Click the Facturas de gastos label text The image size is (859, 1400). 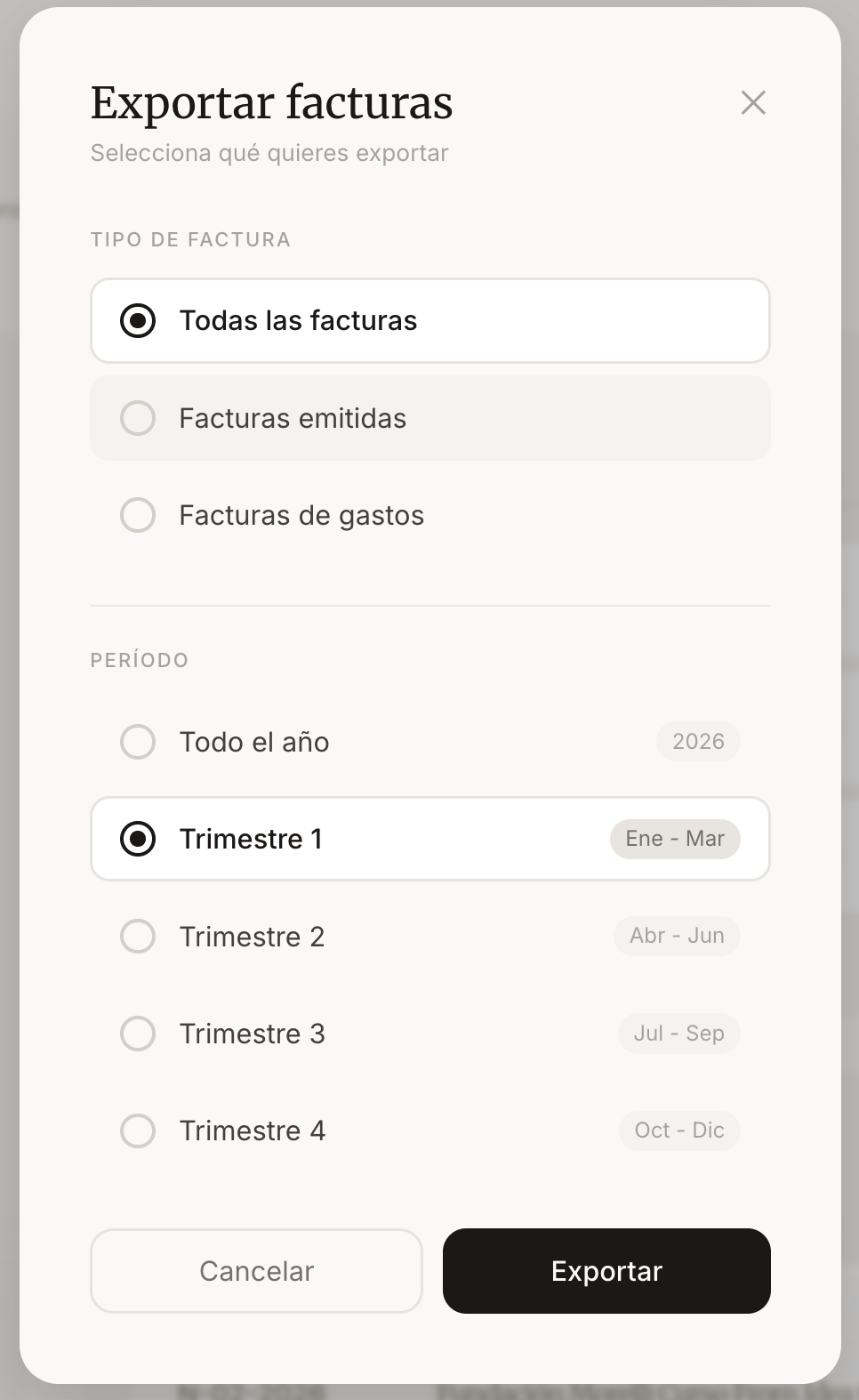pyautogui.click(x=301, y=515)
